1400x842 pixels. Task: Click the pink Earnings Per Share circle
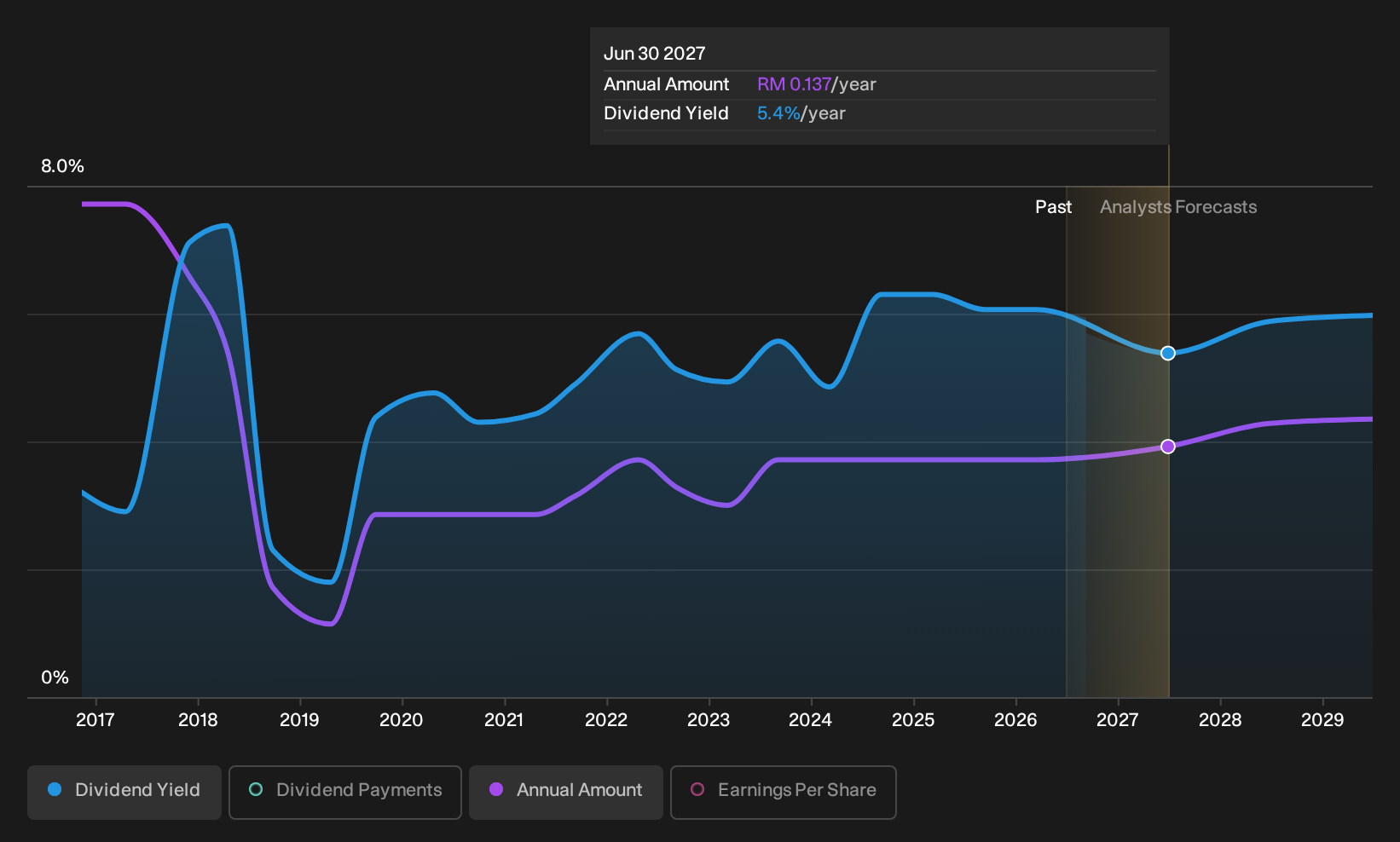pos(697,789)
